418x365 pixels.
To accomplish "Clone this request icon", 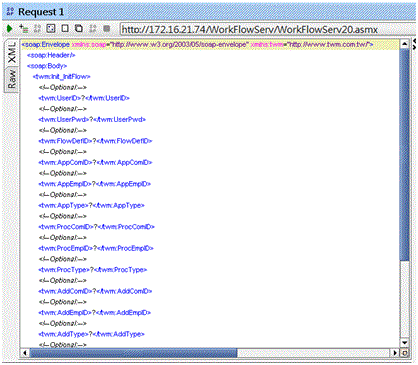I will coord(79,29).
